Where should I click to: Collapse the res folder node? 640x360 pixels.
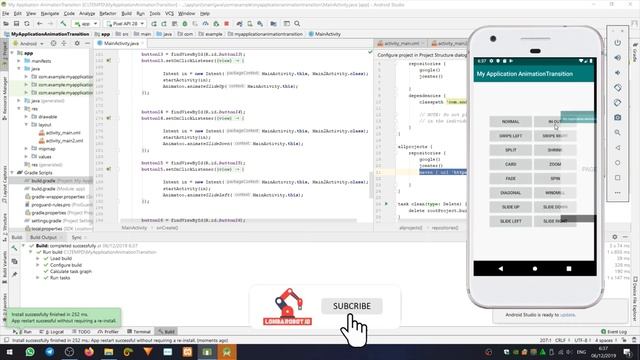pos(19,109)
